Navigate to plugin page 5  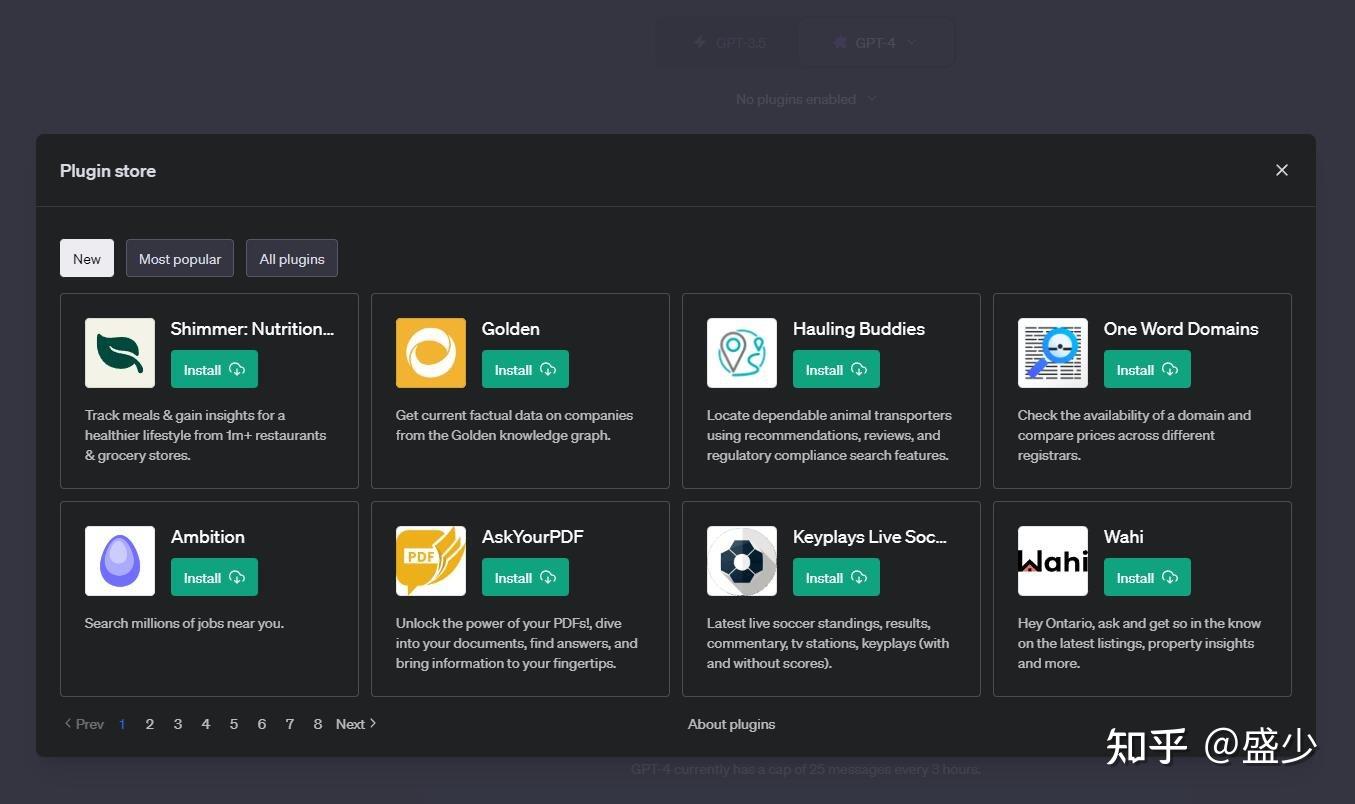234,724
